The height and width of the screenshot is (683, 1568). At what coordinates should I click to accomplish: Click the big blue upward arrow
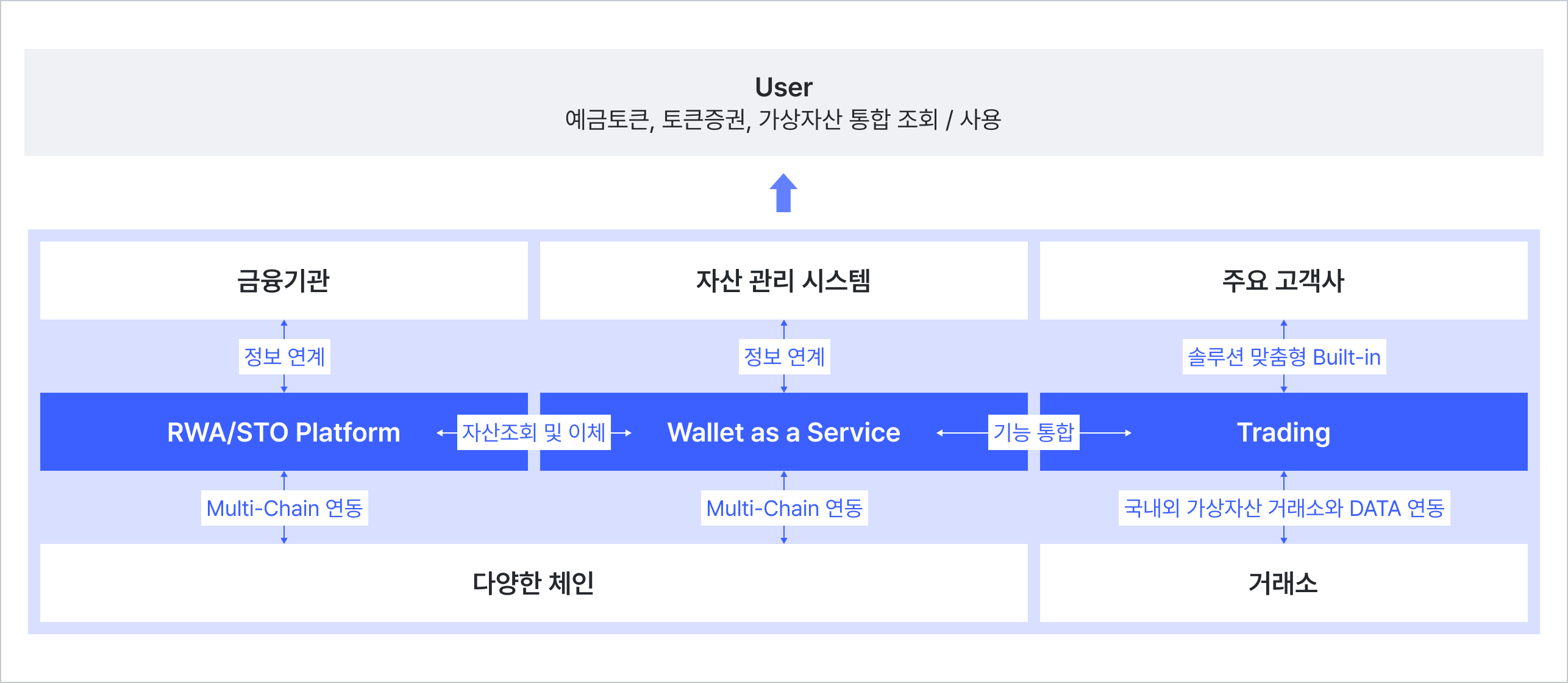(783, 193)
